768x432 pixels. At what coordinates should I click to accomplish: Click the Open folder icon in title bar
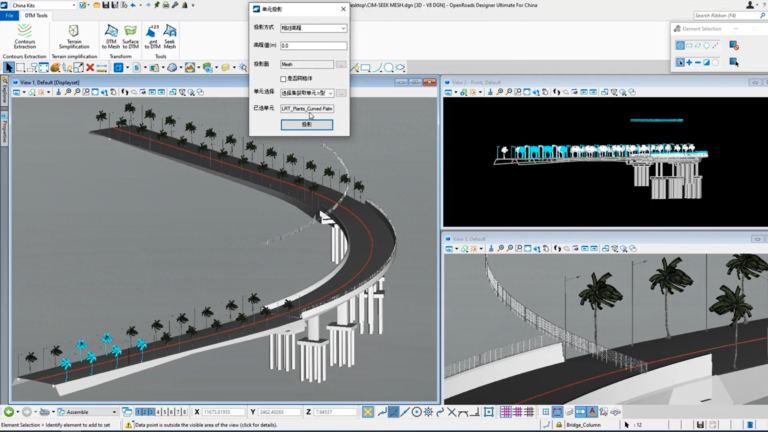tap(96, 5)
